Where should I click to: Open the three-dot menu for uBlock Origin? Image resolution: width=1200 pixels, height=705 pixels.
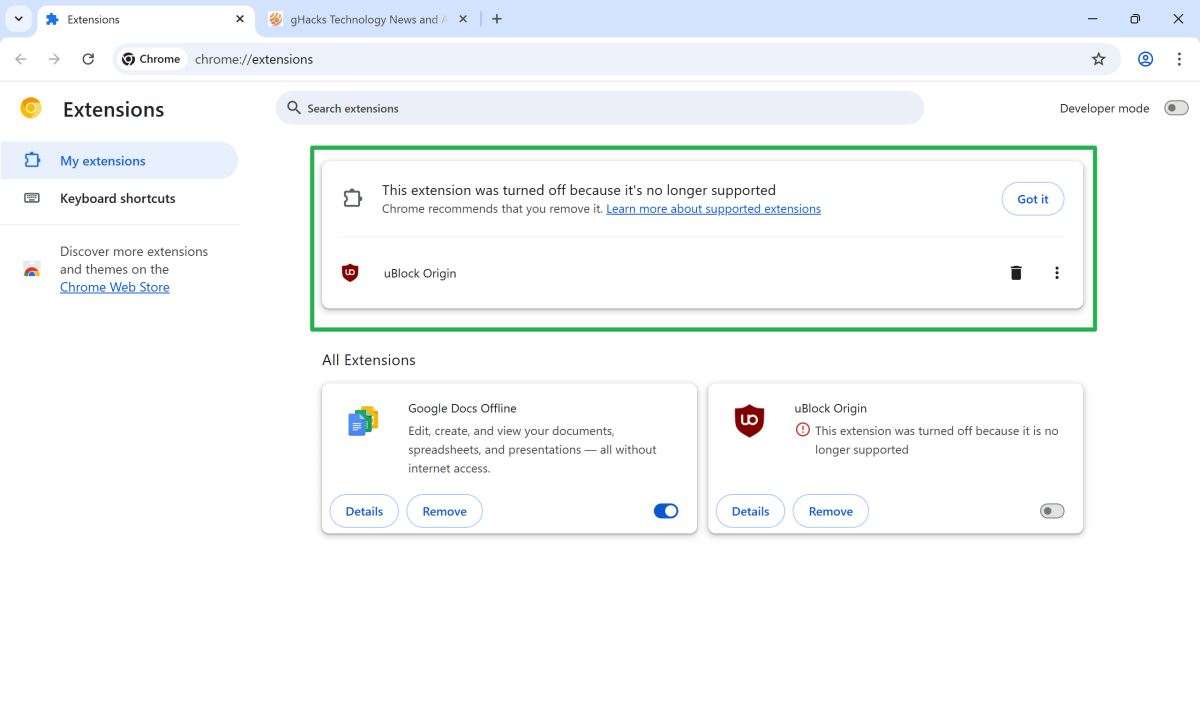pyautogui.click(x=1057, y=273)
